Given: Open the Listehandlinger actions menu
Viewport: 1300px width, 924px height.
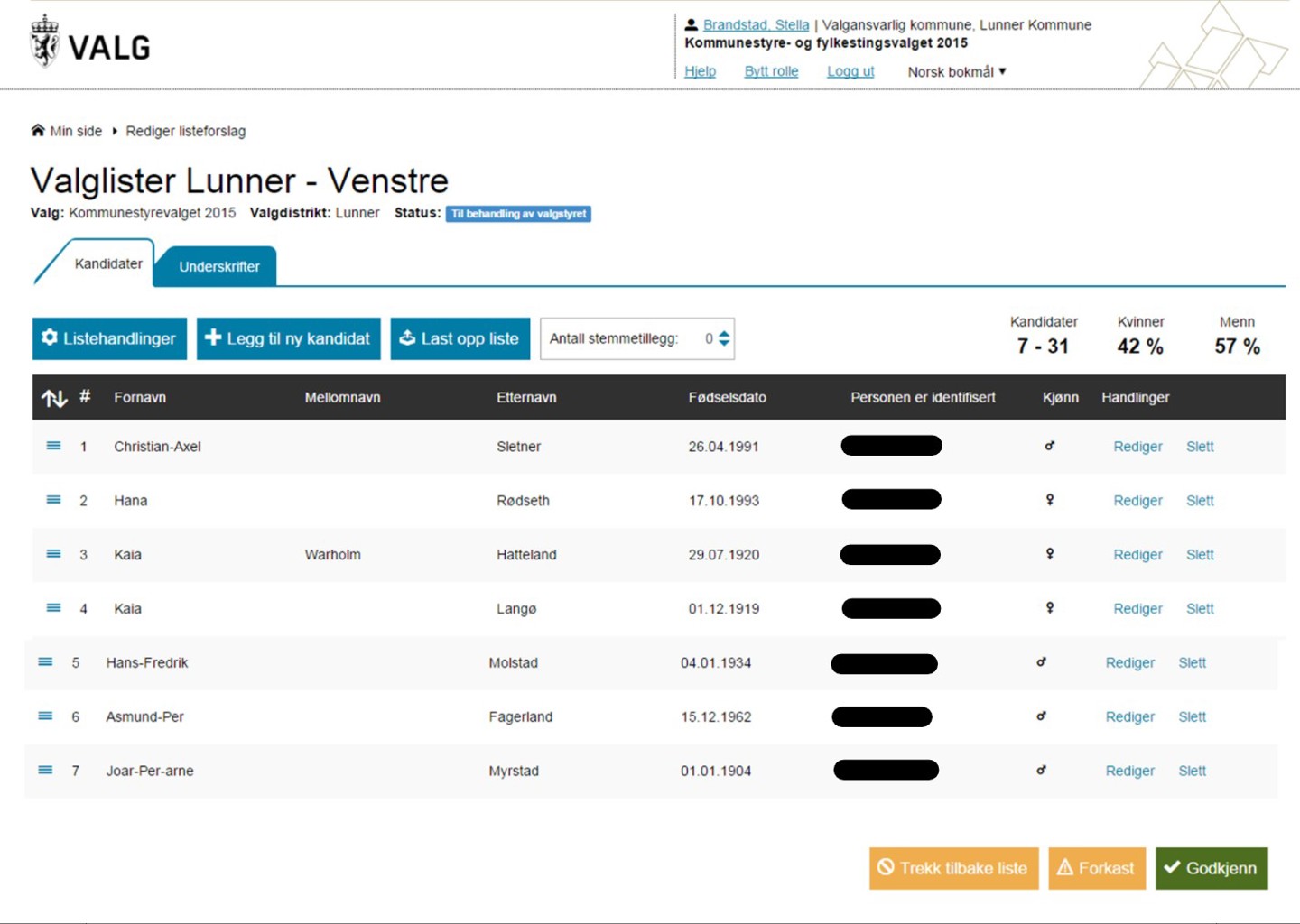Looking at the screenshot, I should pyautogui.click(x=109, y=338).
